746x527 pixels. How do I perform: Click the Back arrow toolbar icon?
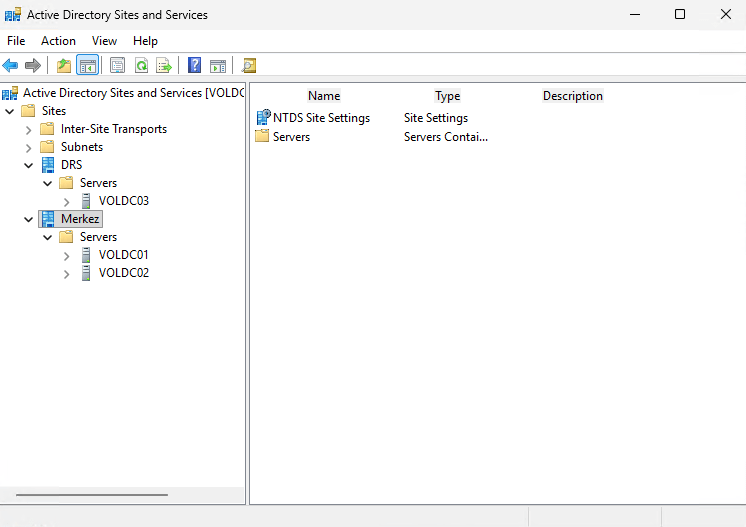point(10,66)
